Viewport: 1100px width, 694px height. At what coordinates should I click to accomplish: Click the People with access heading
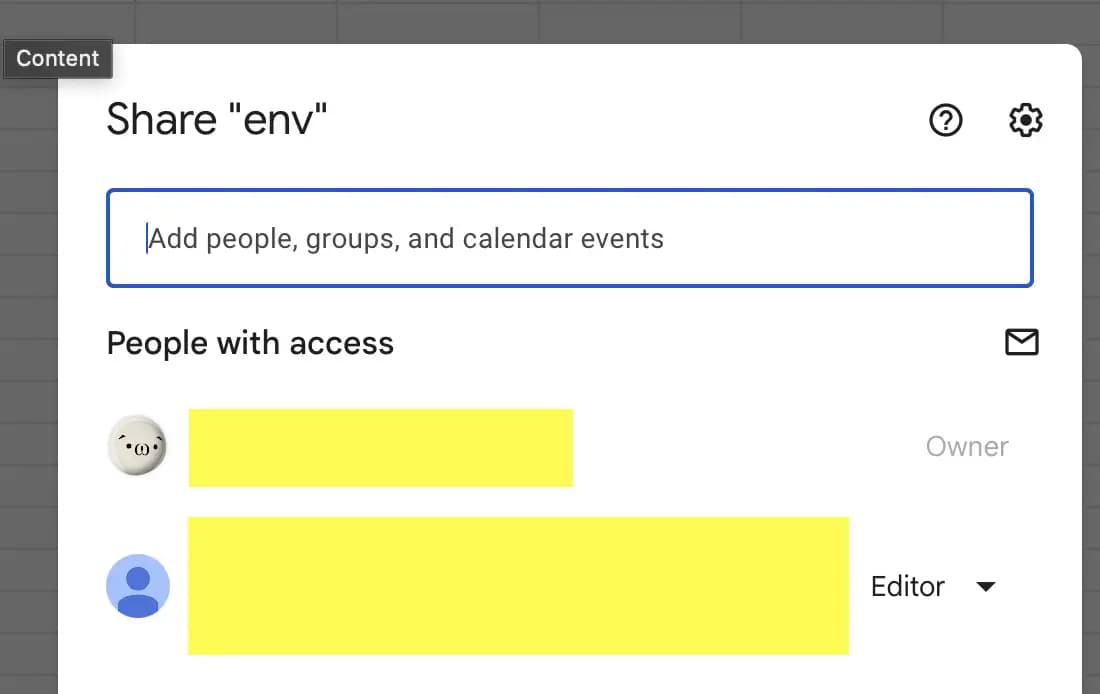click(x=250, y=343)
